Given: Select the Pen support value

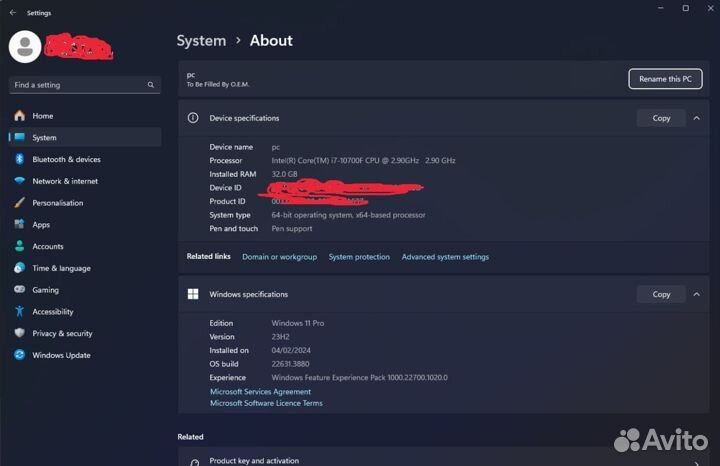Looking at the screenshot, I should click(x=292, y=228).
